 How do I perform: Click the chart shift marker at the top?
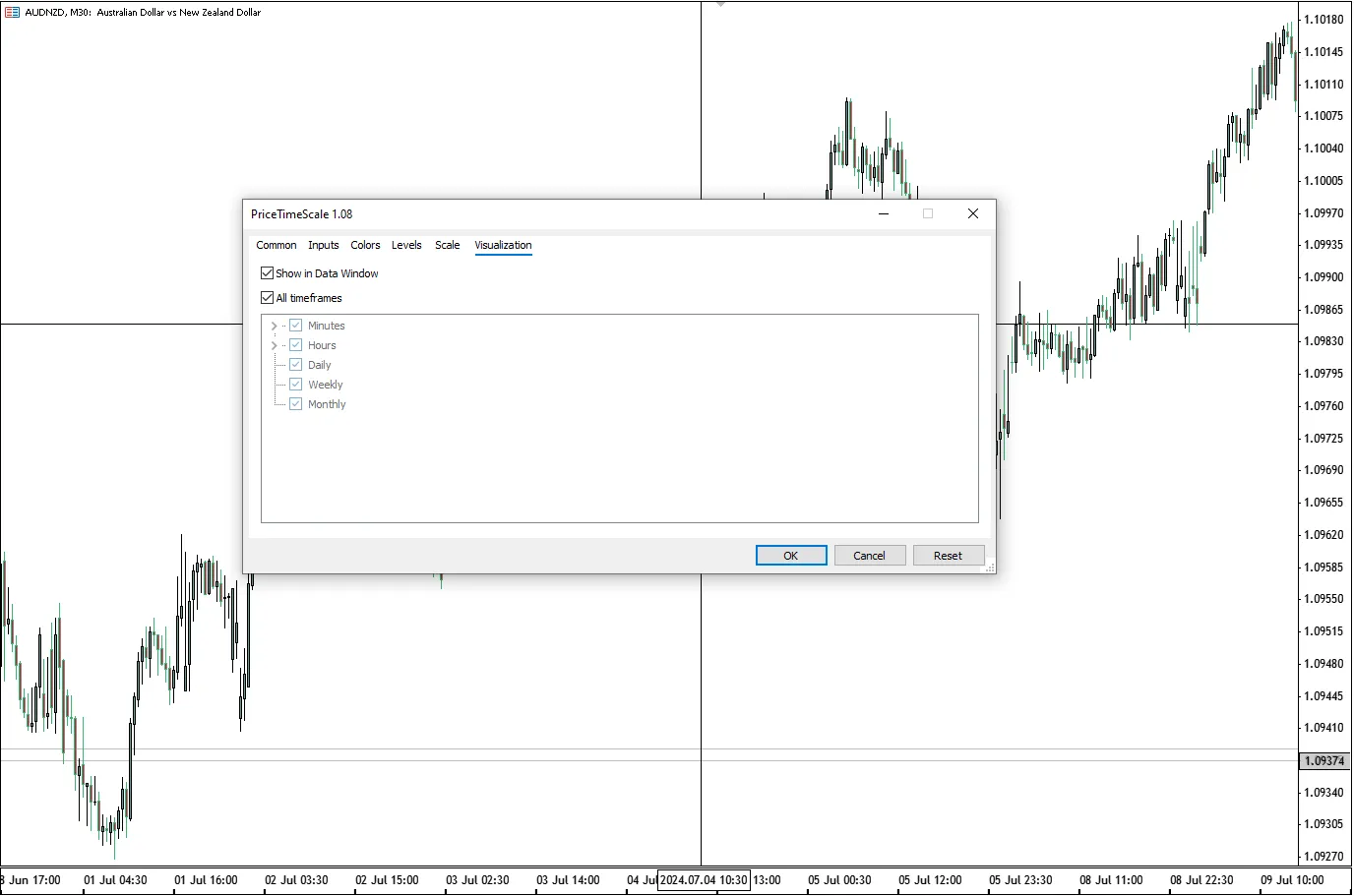[x=720, y=5]
